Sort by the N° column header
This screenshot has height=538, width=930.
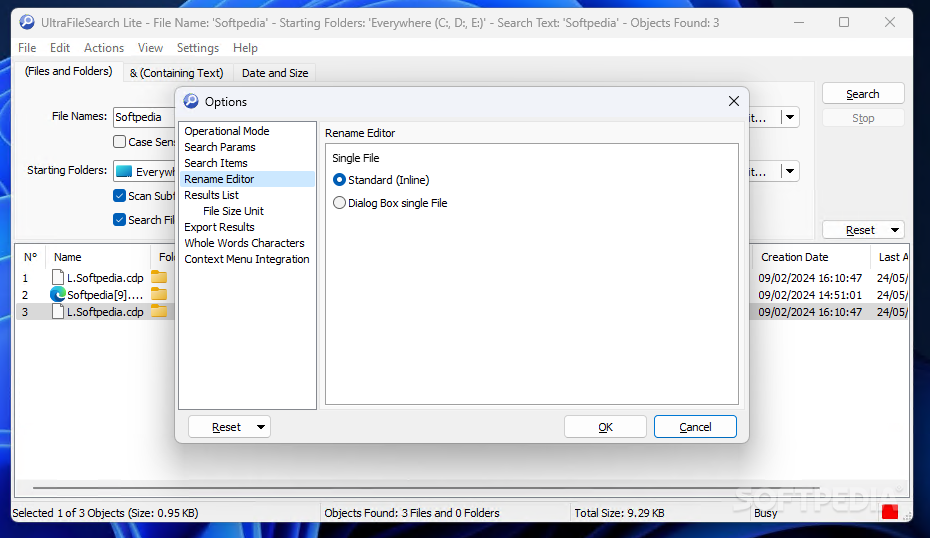point(31,257)
